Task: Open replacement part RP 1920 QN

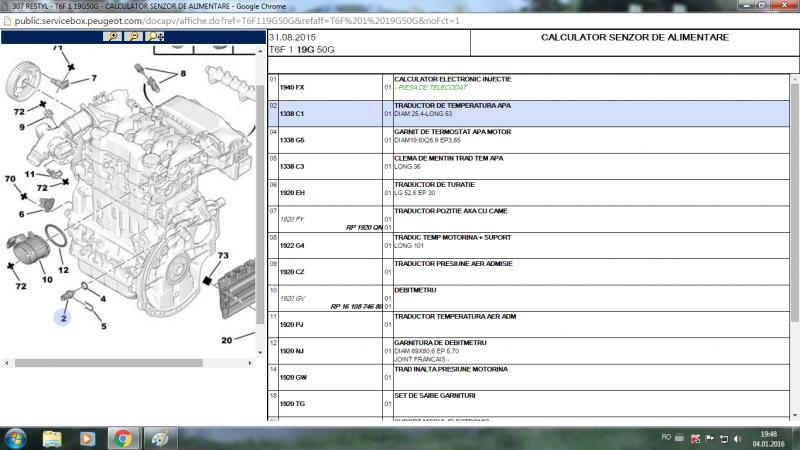Action: [x=364, y=228]
